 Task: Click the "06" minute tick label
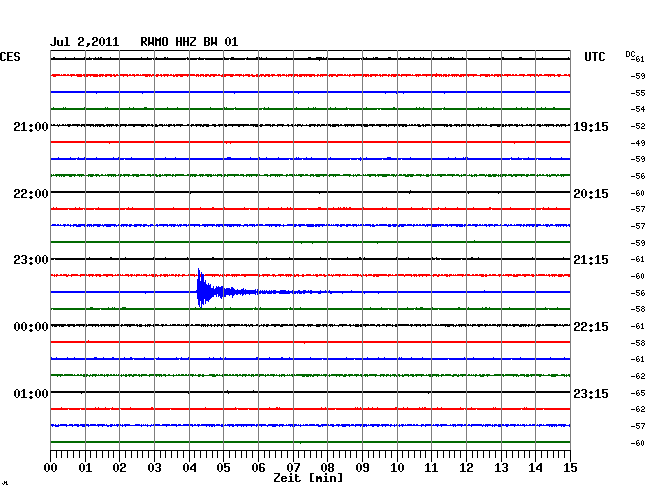coord(258,468)
